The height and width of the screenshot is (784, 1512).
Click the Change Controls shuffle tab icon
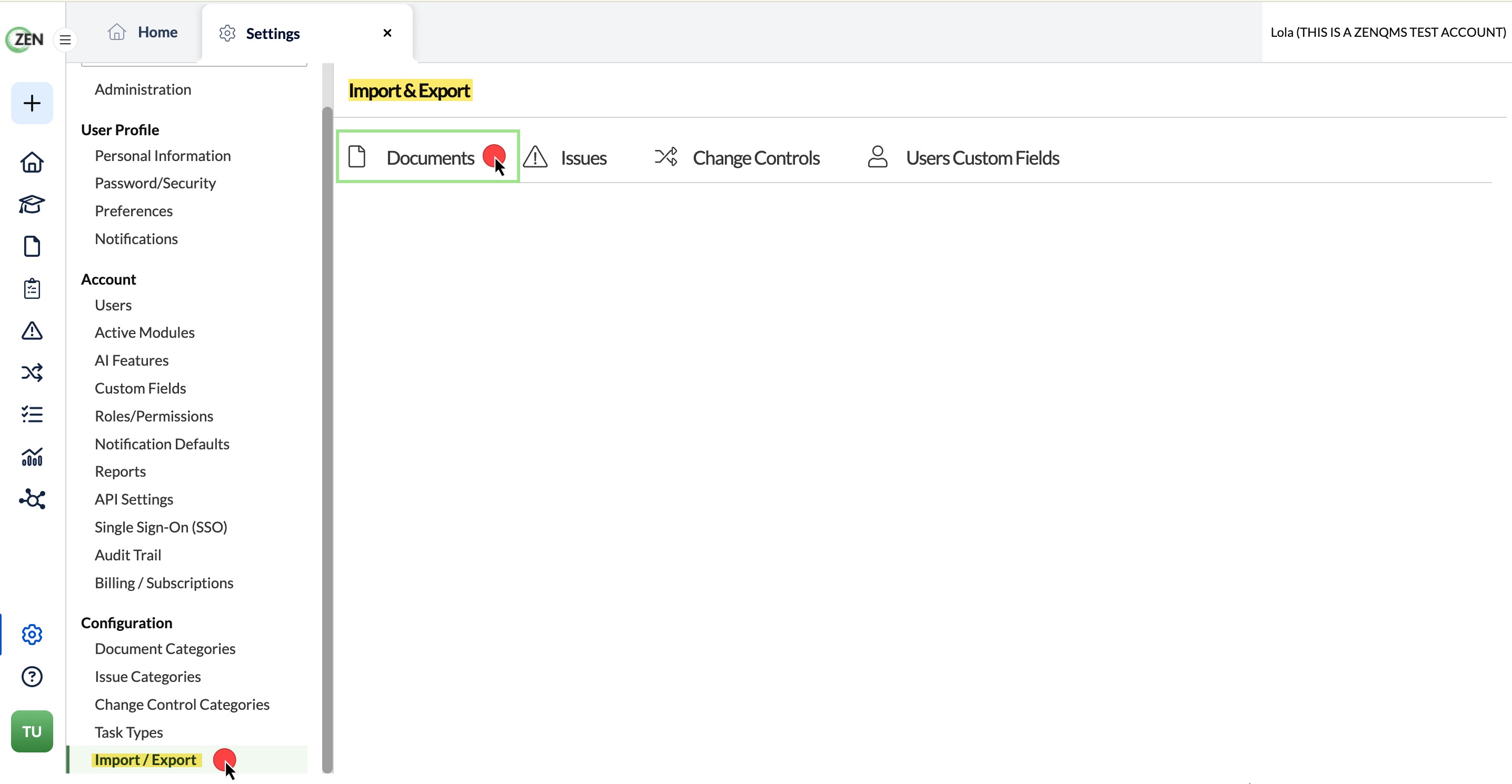(666, 157)
